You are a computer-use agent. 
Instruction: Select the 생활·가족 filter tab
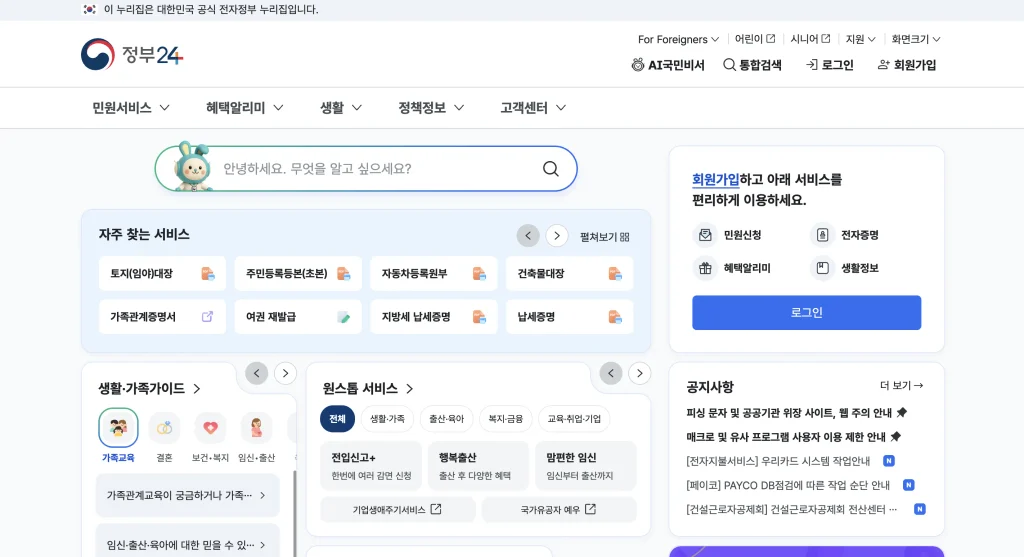click(387, 419)
